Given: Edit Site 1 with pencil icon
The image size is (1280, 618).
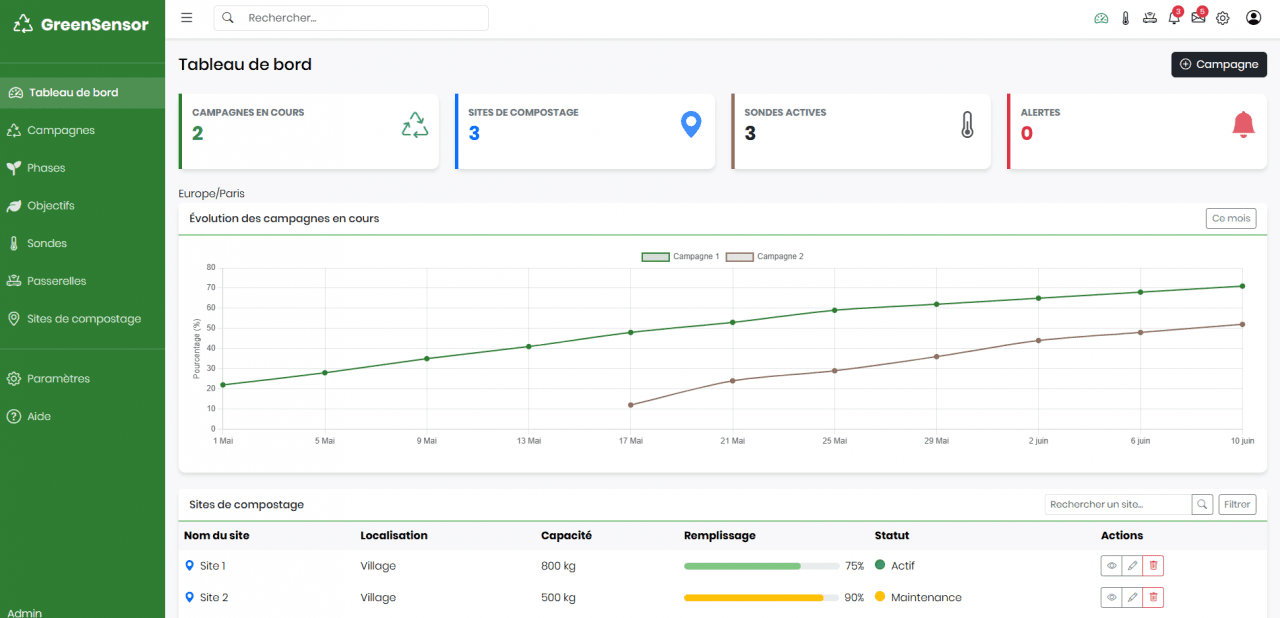Looking at the screenshot, I should coord(1132,566).
